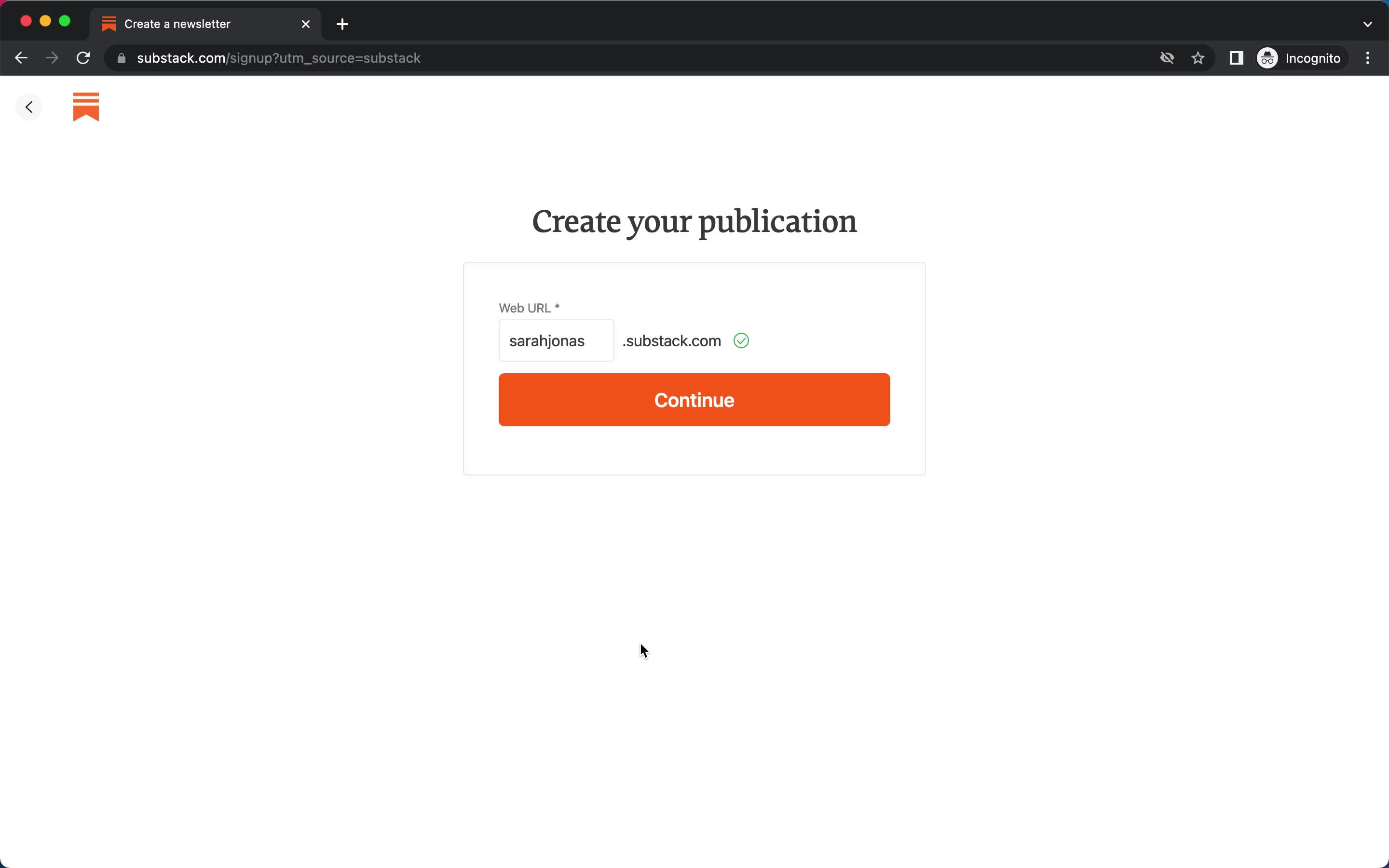Select the Create a newsletter tab

[205, 24]
